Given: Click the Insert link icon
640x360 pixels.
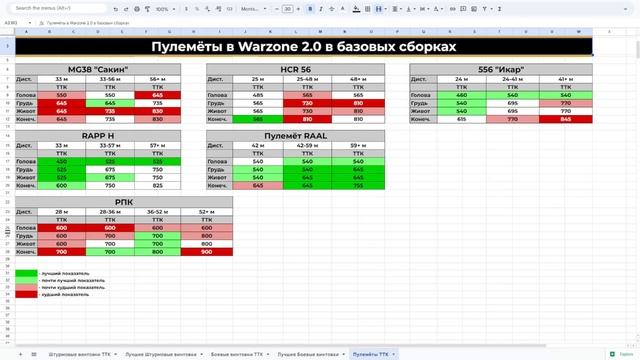Looking at the screenshot, I should tap(452, 9).
